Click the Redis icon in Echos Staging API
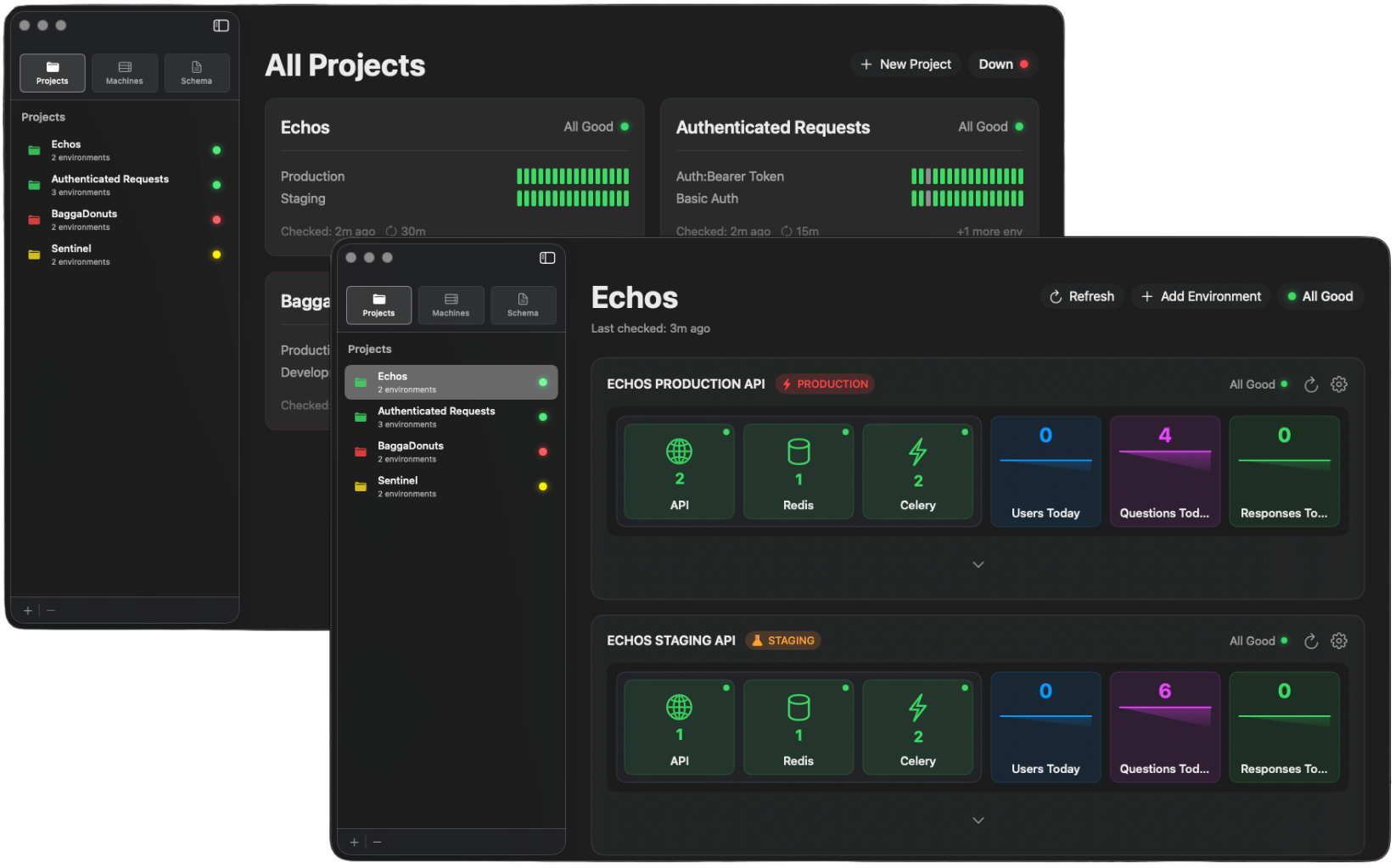 tap(798, 708)
